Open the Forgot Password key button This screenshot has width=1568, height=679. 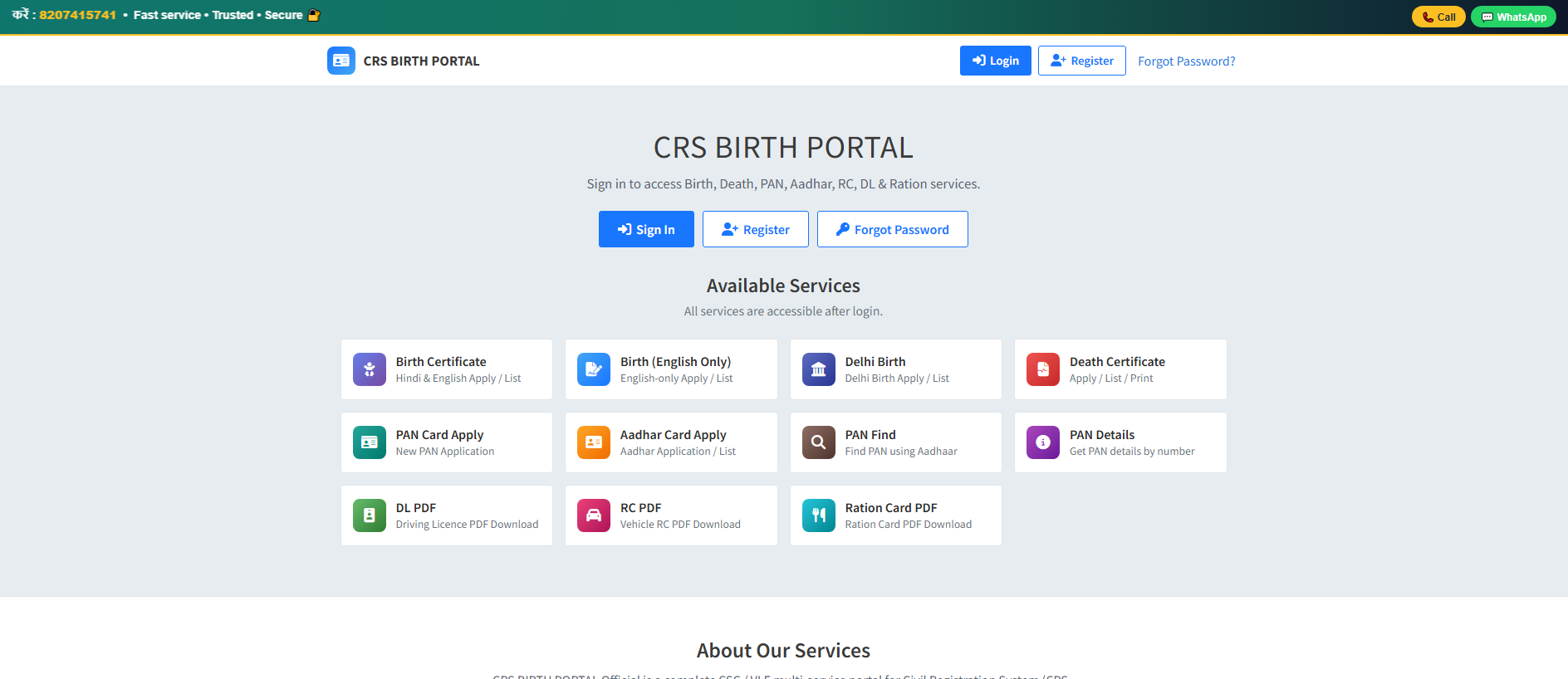click(x=893, y=229)
